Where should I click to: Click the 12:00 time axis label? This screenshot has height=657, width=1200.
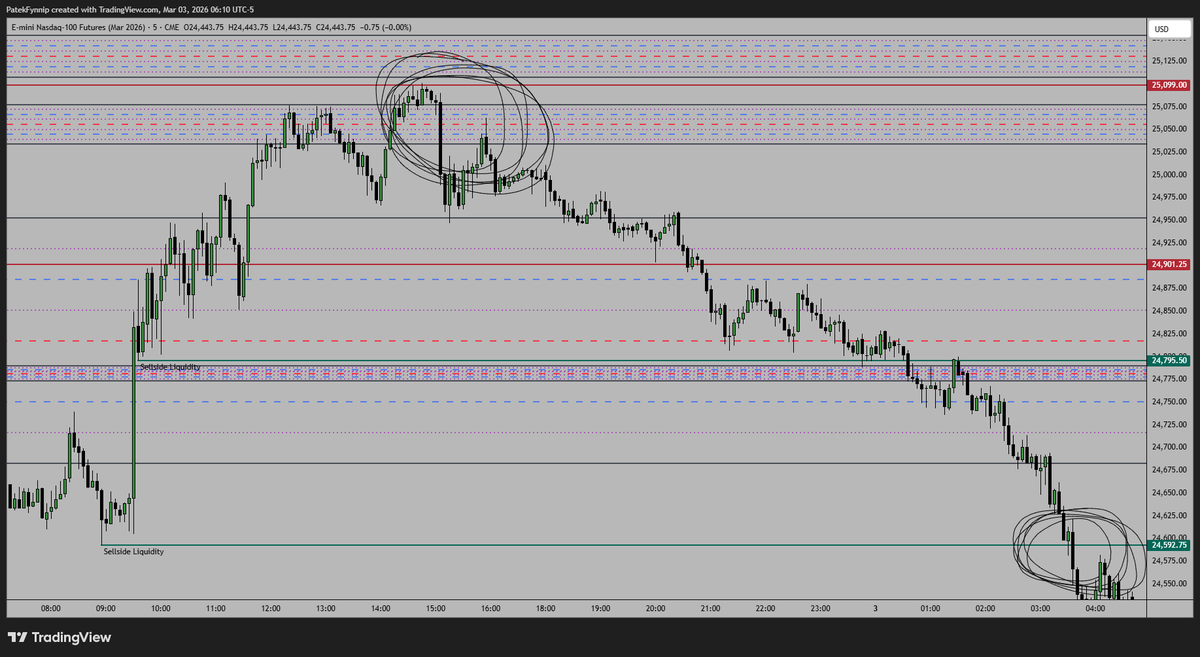270,608
